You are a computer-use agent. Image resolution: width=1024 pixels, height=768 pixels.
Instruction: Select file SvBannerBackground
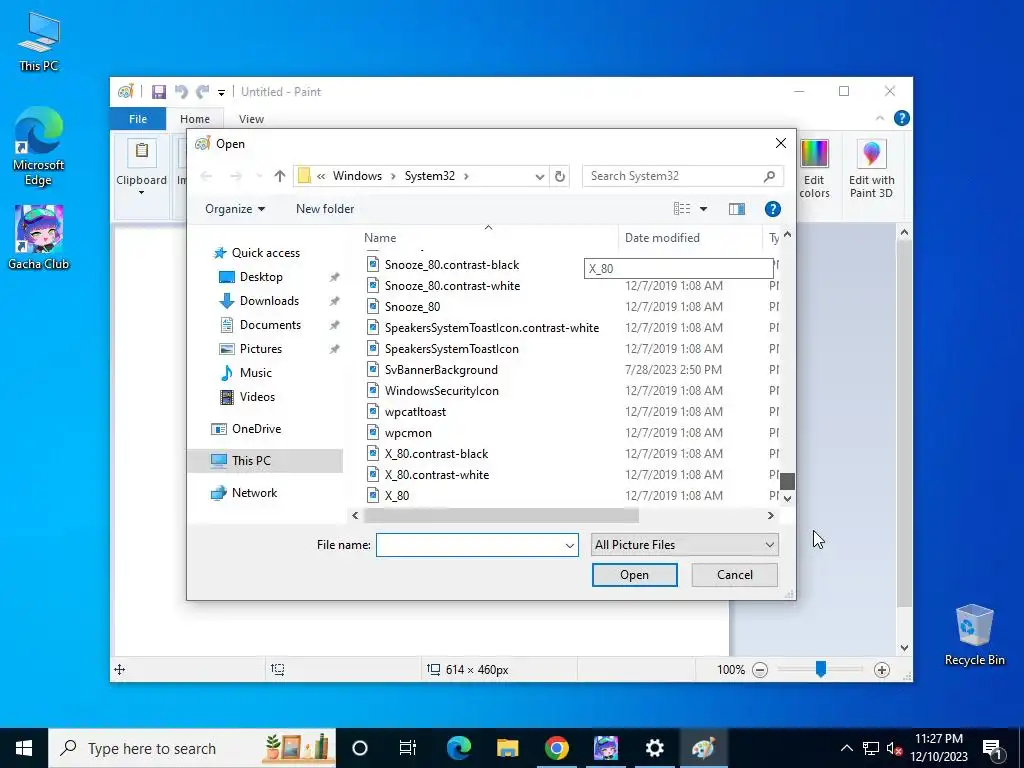pyautogui.click(x=441, y=370)
